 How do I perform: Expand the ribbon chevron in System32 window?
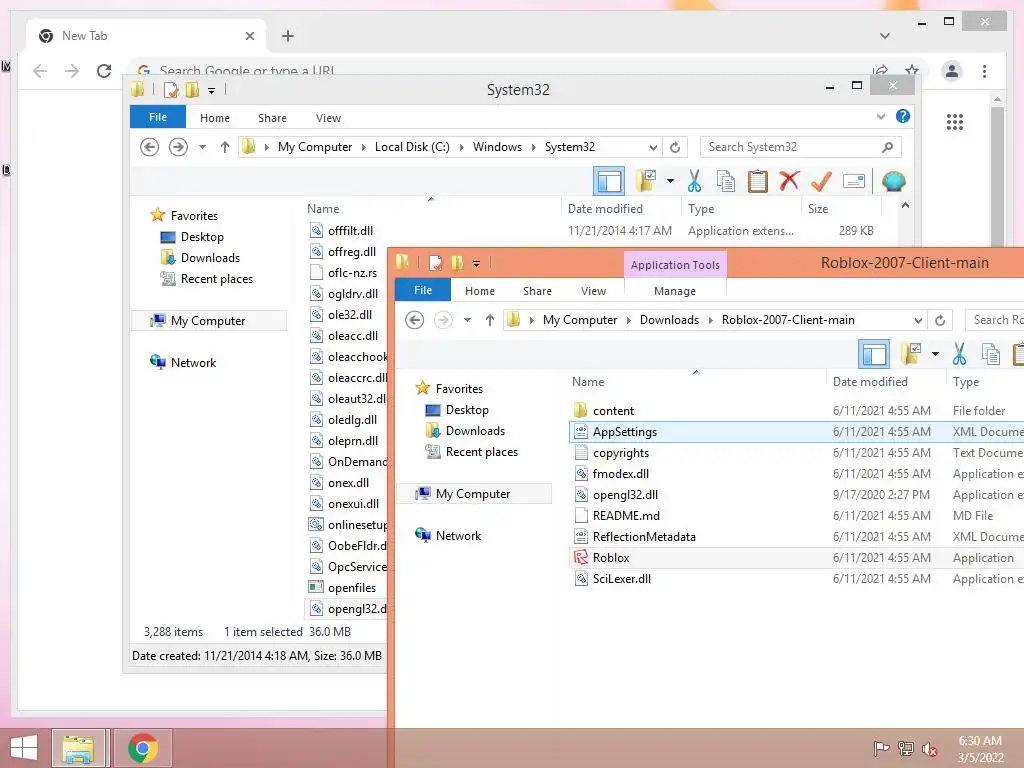[x=880, y=117]
